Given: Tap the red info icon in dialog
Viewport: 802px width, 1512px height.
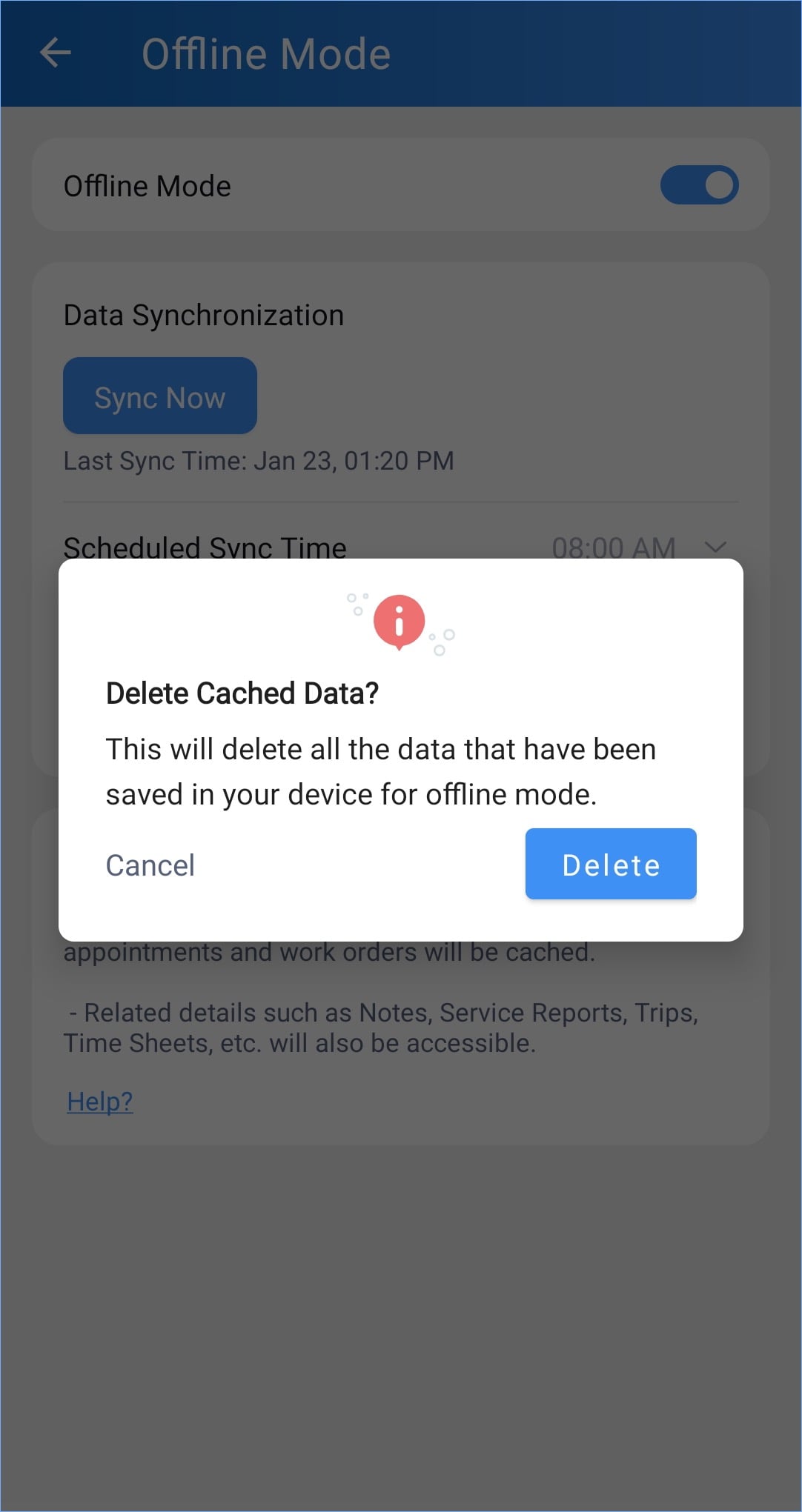Looking at the screenshot, I should click(x=399, y=621).
